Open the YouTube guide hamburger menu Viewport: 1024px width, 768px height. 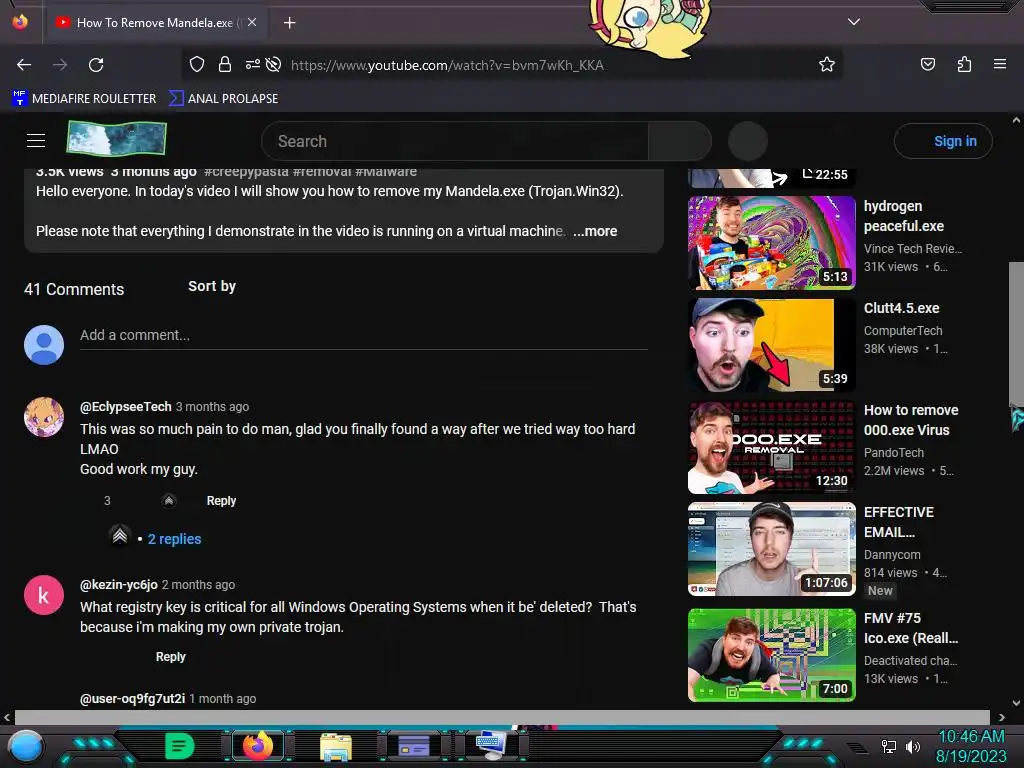pyautogui.click(x=36, y=140)
